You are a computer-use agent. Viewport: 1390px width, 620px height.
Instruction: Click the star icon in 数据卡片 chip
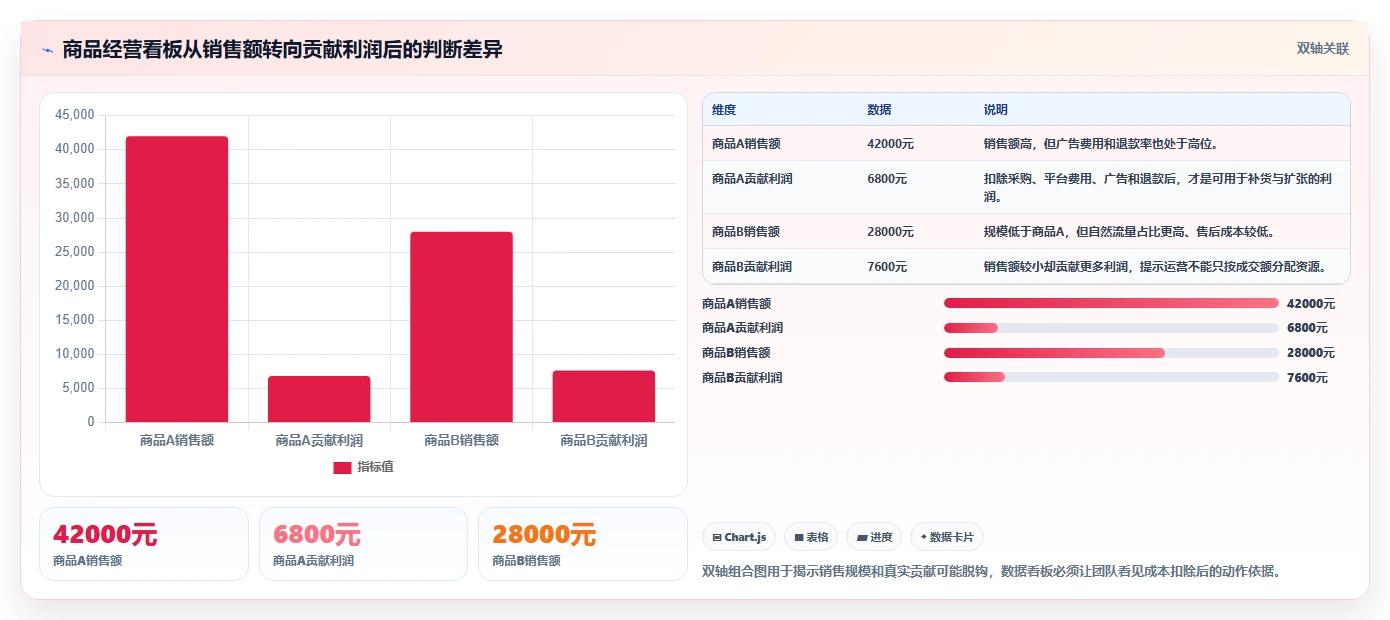coord(923,538)
